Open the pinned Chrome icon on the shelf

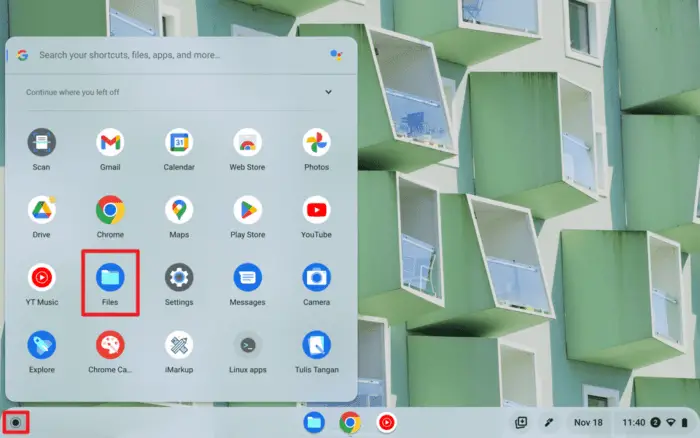350,422
